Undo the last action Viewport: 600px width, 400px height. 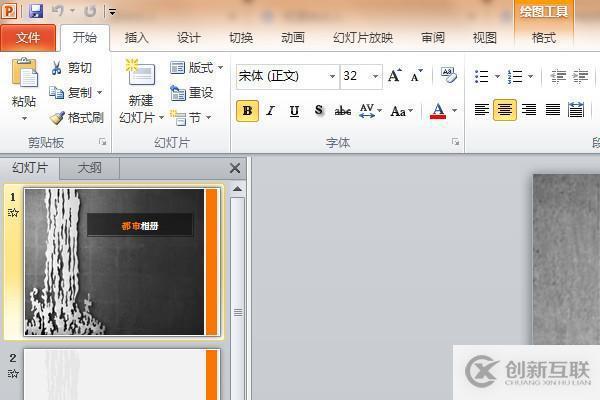58,11
